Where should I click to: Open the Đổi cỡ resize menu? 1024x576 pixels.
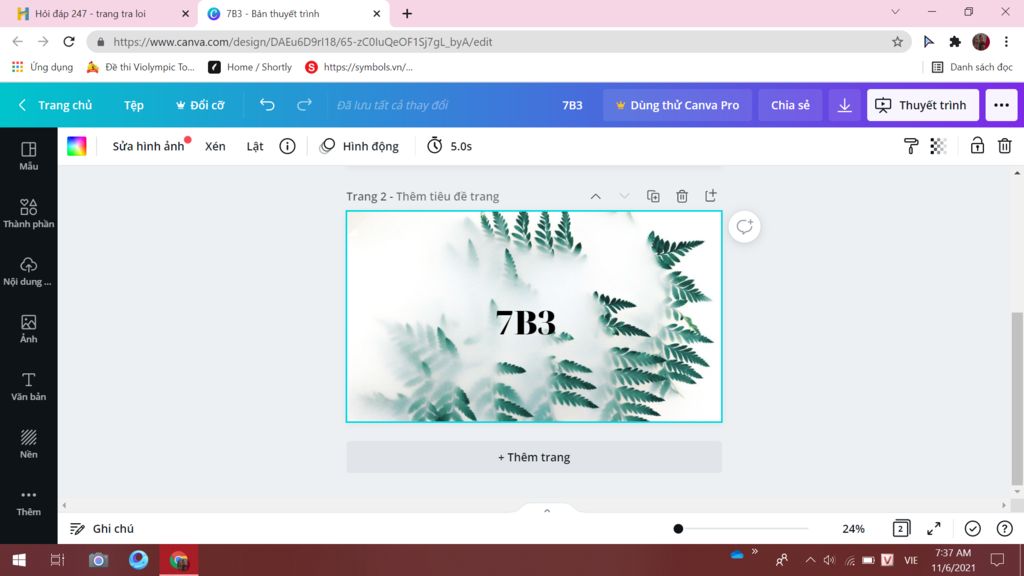pyautogui.click(x=200, y=105)
